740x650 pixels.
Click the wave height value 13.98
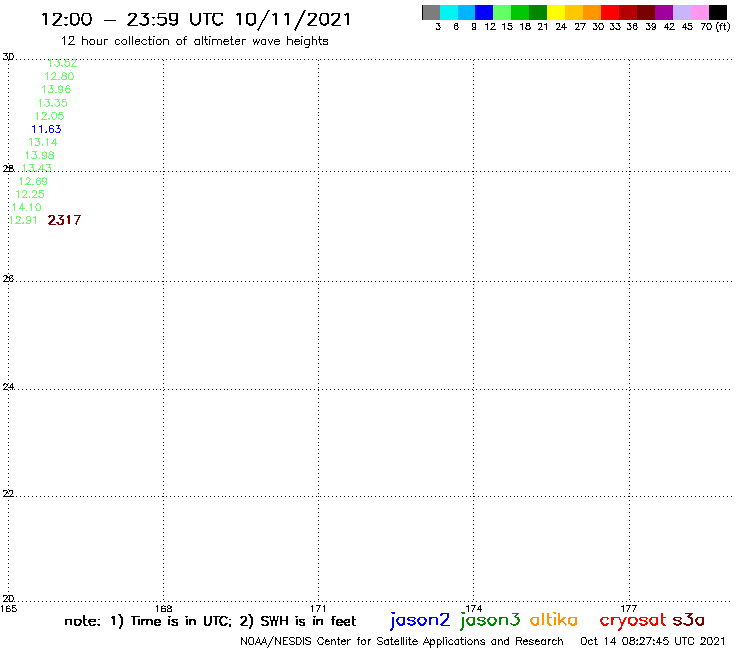click(40, 155)
